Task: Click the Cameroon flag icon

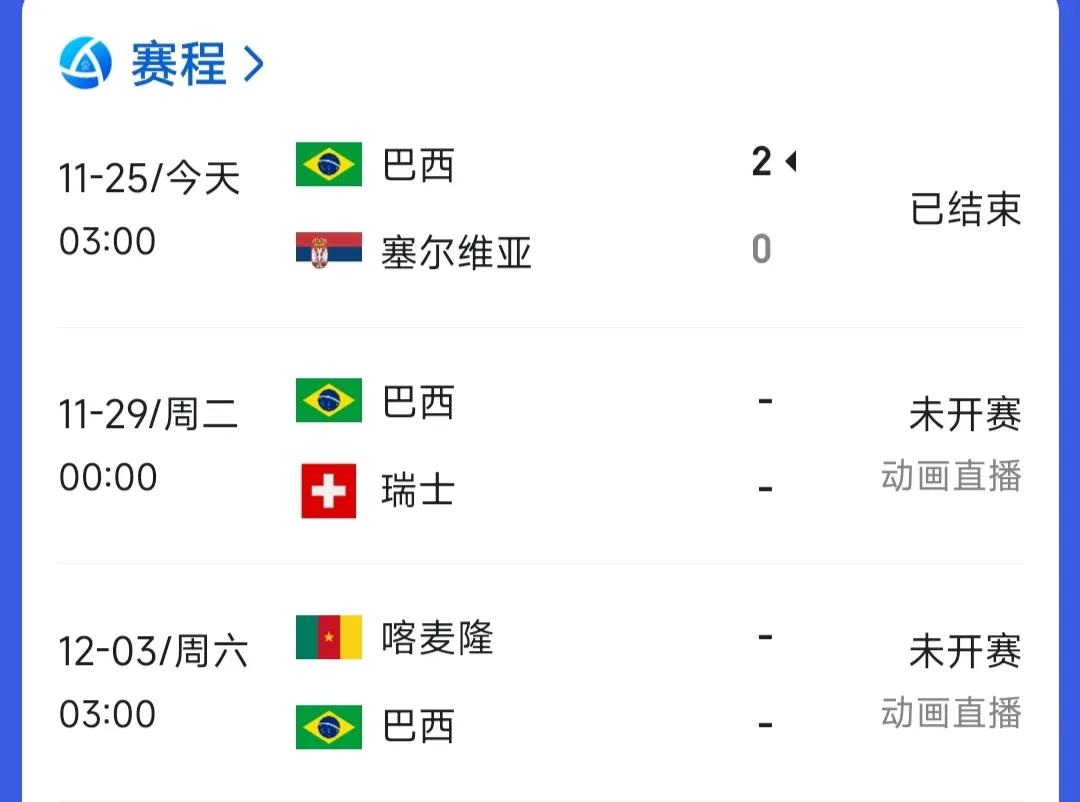Action: [329, 637]
